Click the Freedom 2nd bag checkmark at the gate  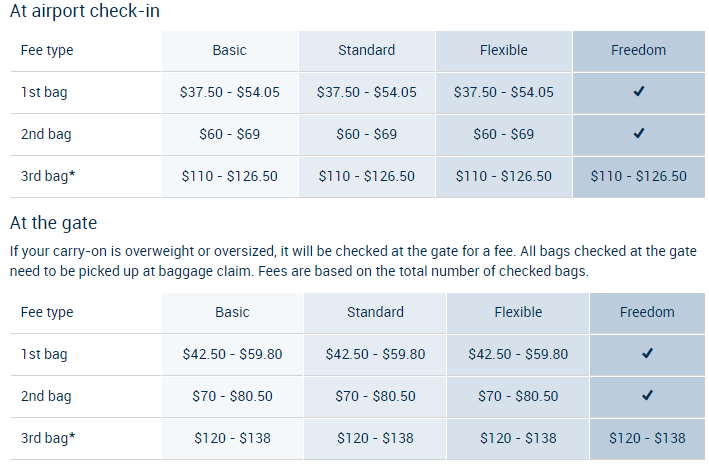click(x=647, y=396)
